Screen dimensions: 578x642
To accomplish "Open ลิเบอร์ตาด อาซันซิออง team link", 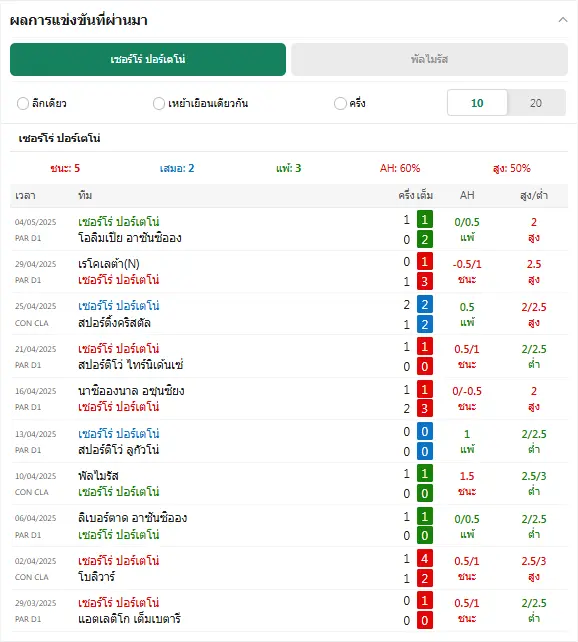I will coord(133,518).
